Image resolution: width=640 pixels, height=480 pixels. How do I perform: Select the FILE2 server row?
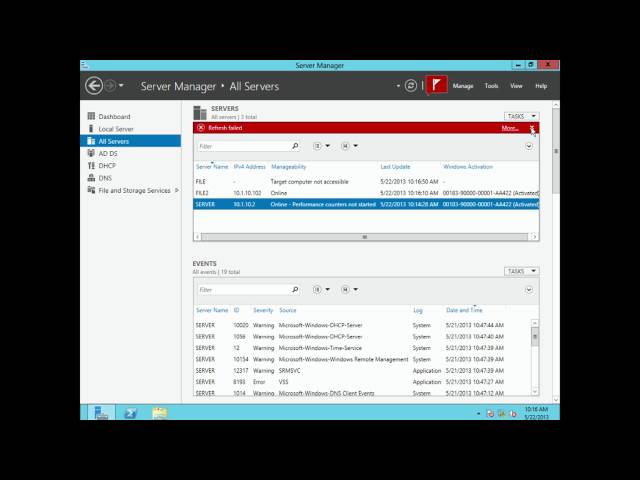click(366, 193)
